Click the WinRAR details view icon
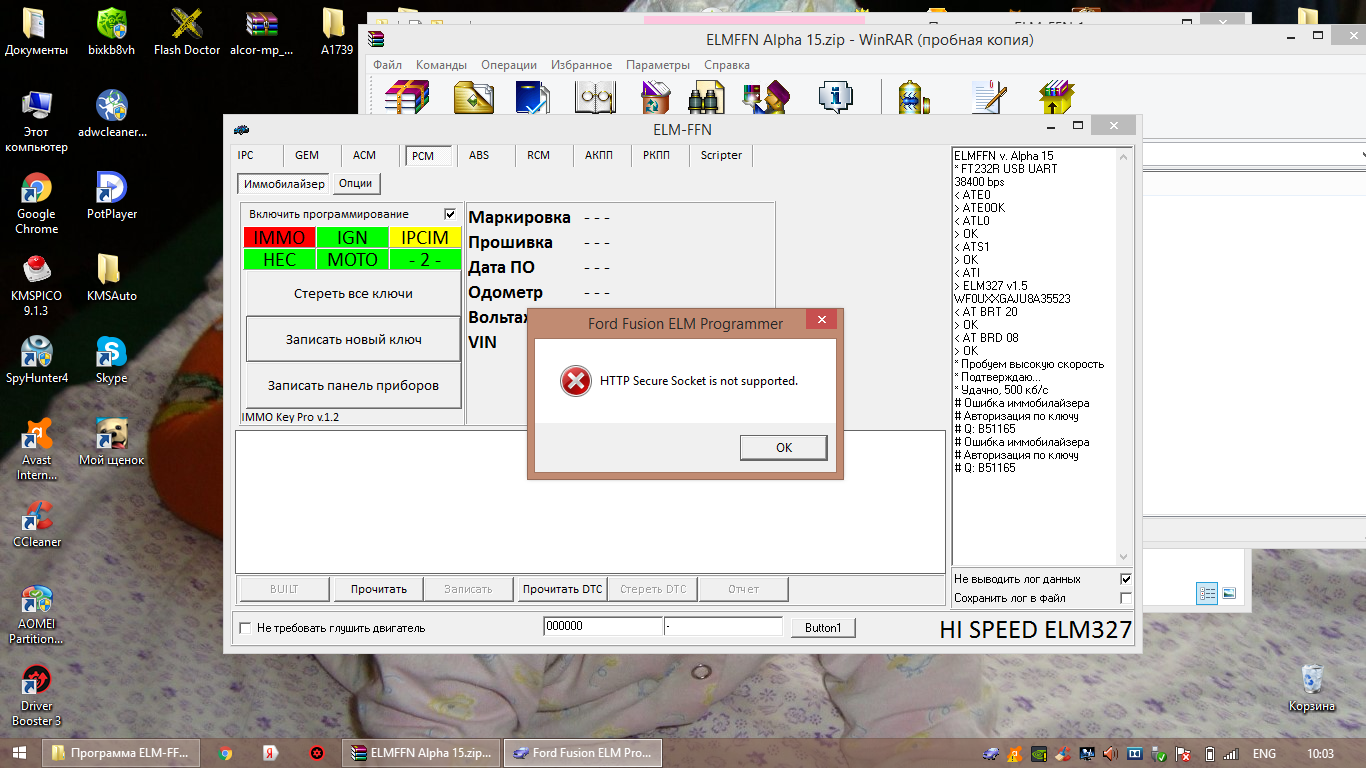 click(x=1207, y=593)
